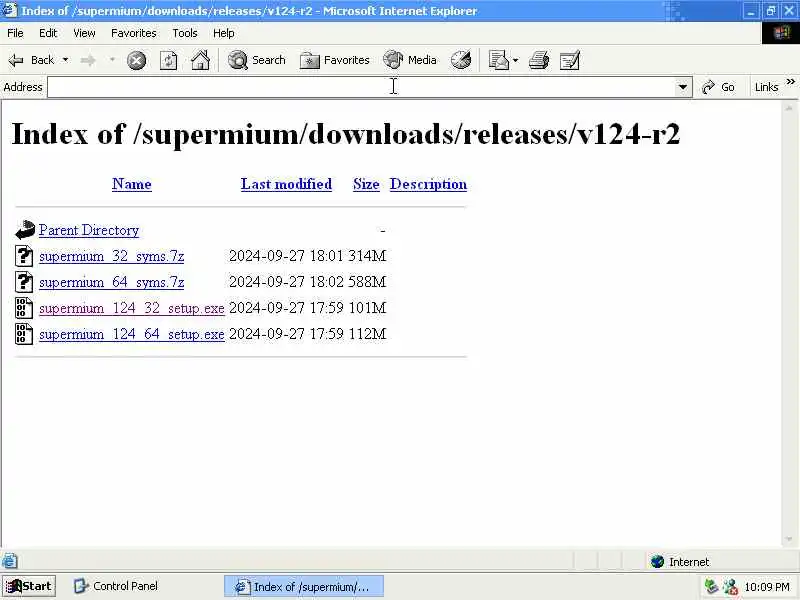Download supermium_124_32_setup.exe
800x600 pixels.
tap(132, 308)
